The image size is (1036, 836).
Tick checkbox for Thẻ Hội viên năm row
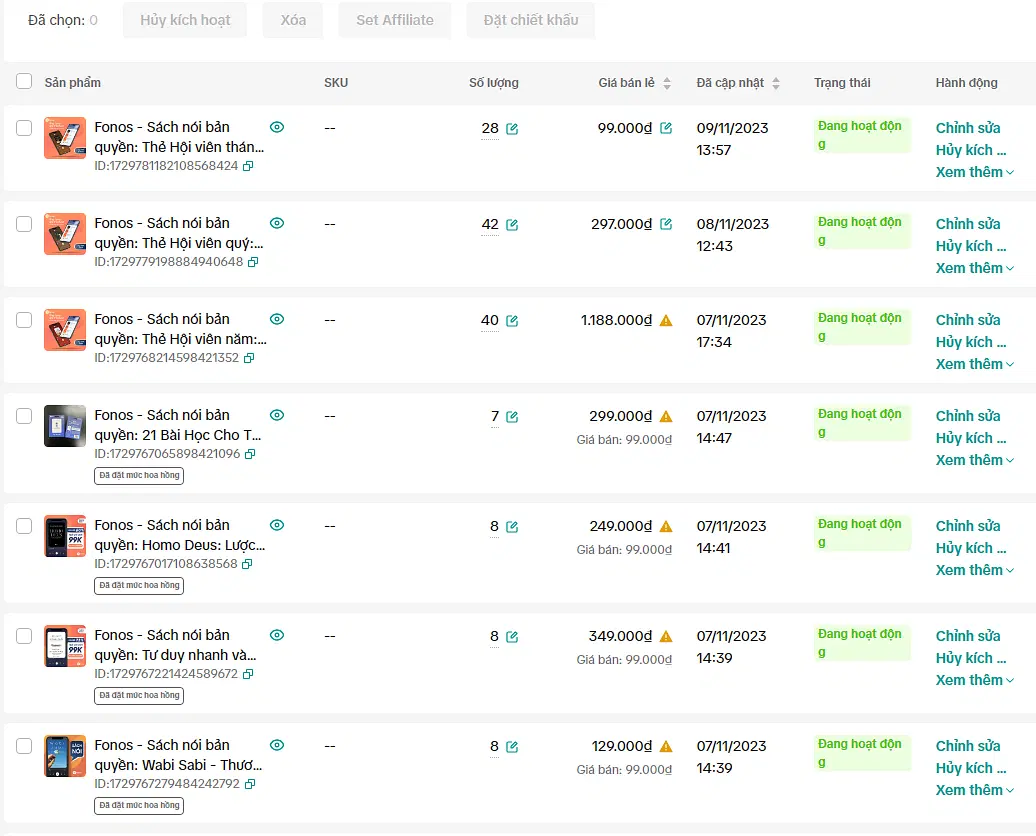pos(24,320)
